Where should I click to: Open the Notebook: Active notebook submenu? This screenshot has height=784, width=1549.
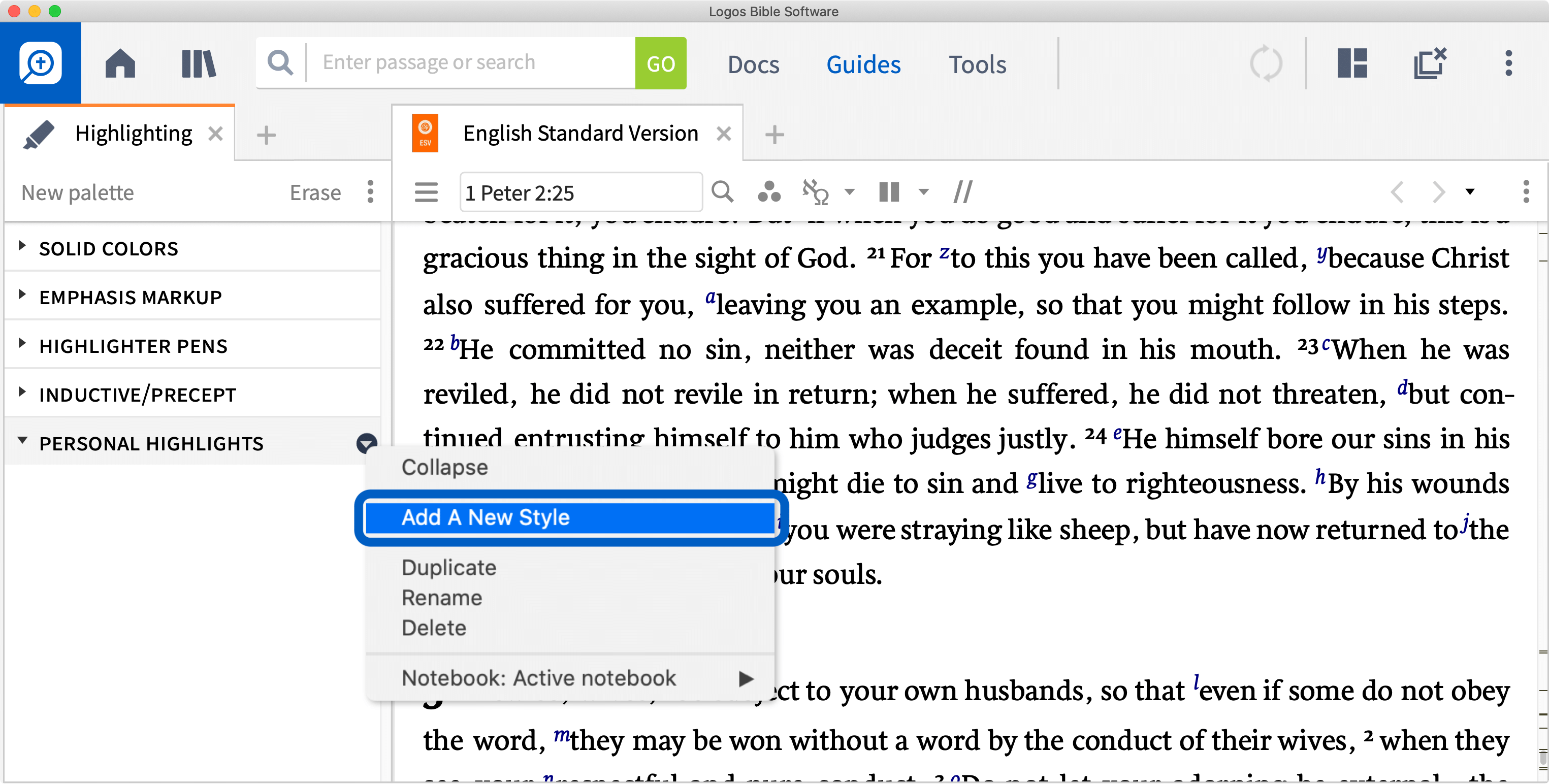[569, 678]
